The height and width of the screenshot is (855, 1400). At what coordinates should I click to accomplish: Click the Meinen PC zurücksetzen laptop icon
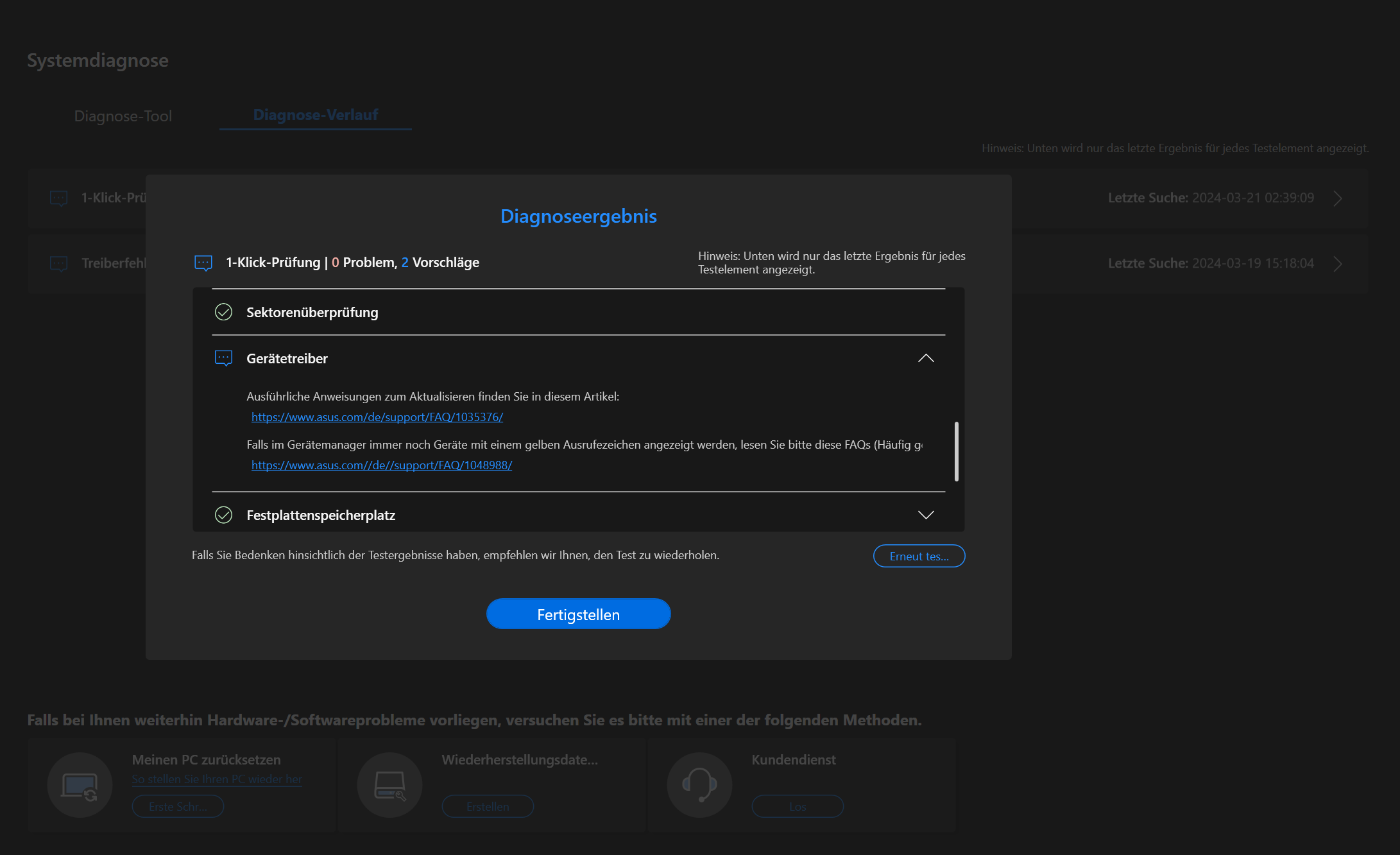point(80,785)
